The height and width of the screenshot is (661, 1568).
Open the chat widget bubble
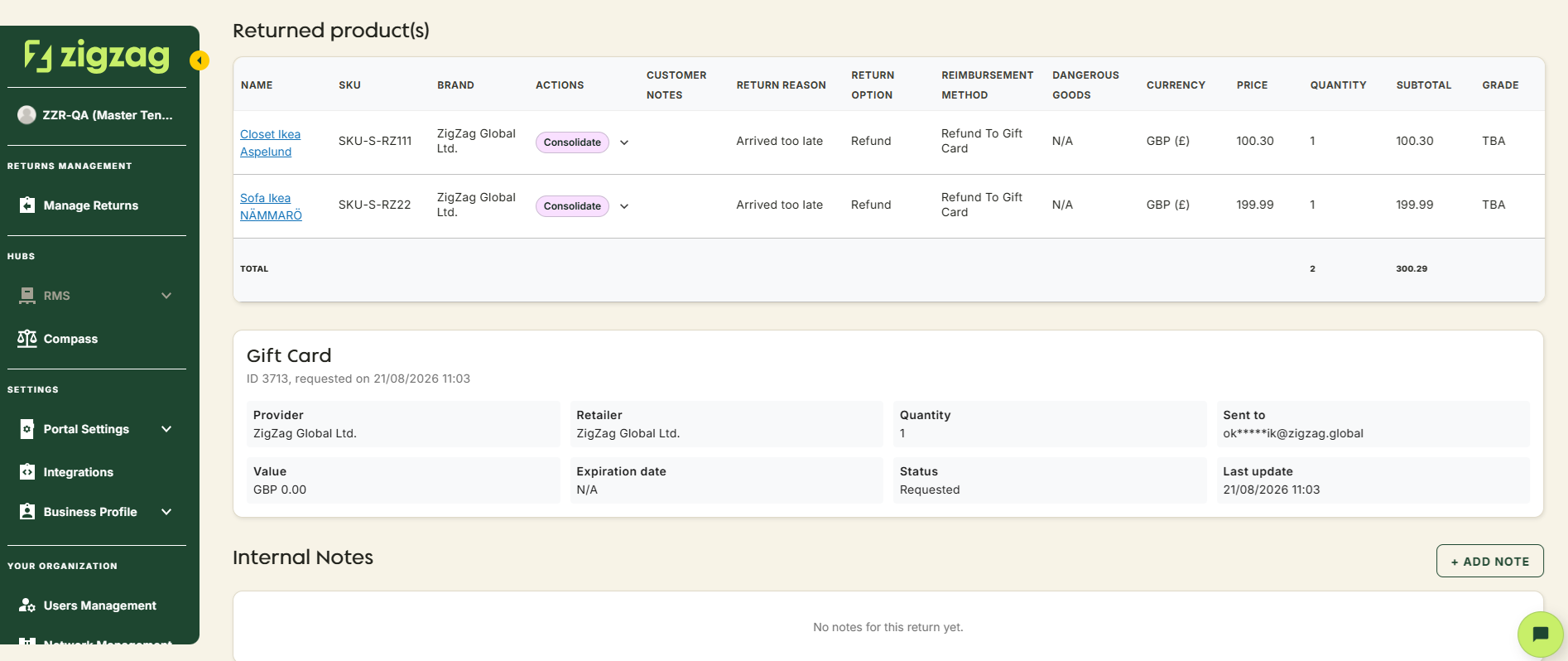click(1540, 634)
